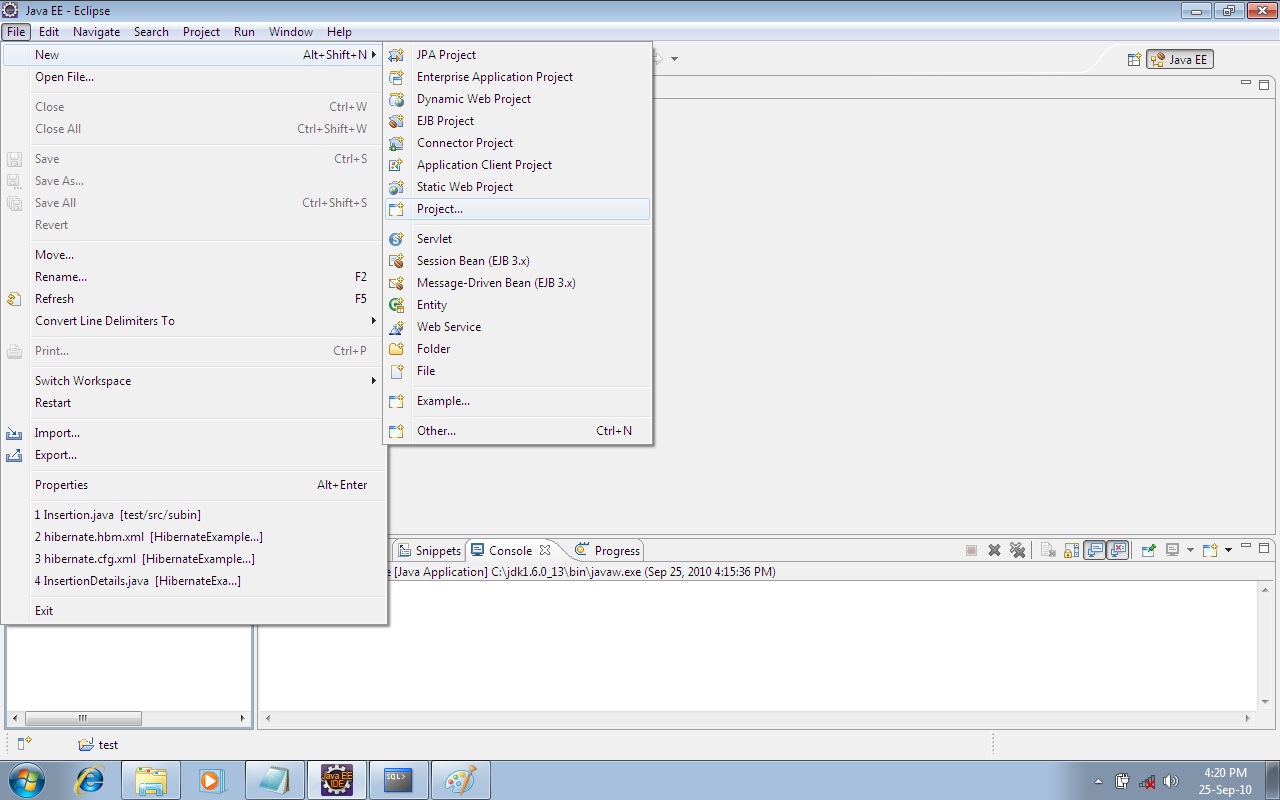Select the Remove Launch icon
The image size is (1280, 800).
coord(994,549)
